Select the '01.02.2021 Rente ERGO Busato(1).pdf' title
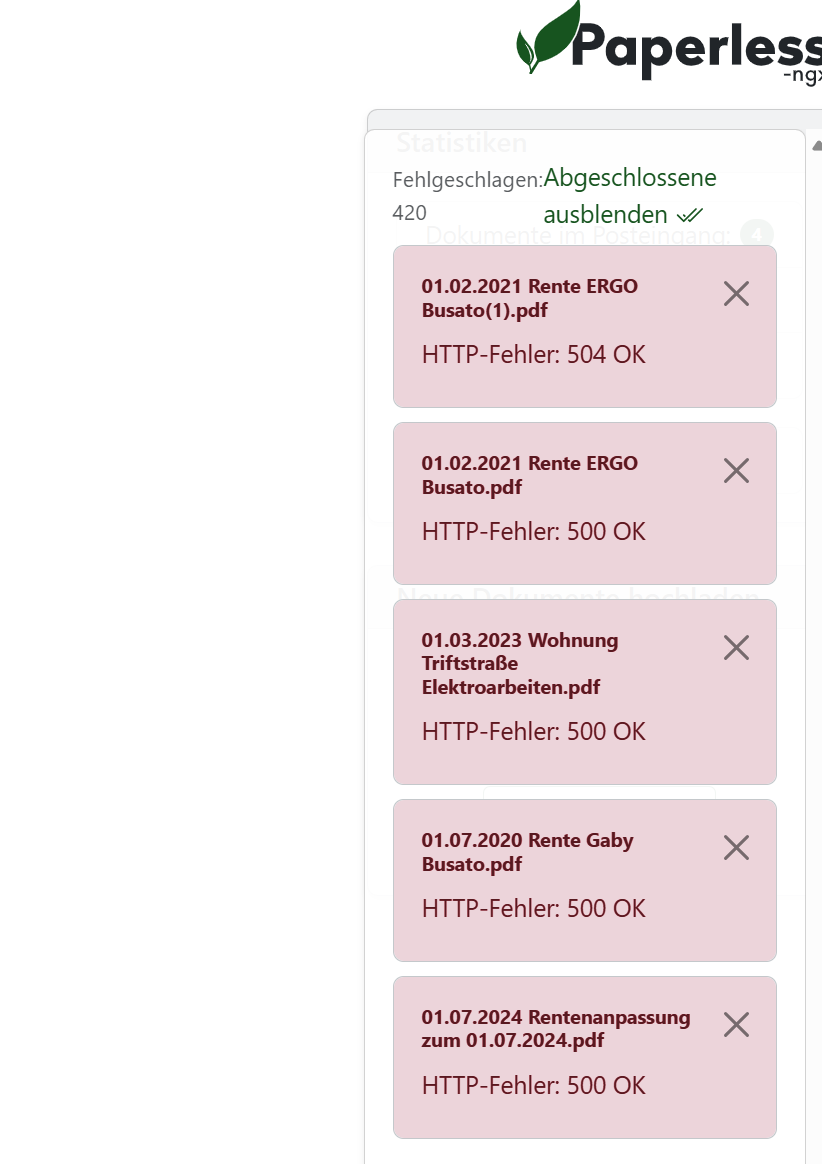Image resolution: width=822 pixels, height=1164 pixels. point(529,298)
